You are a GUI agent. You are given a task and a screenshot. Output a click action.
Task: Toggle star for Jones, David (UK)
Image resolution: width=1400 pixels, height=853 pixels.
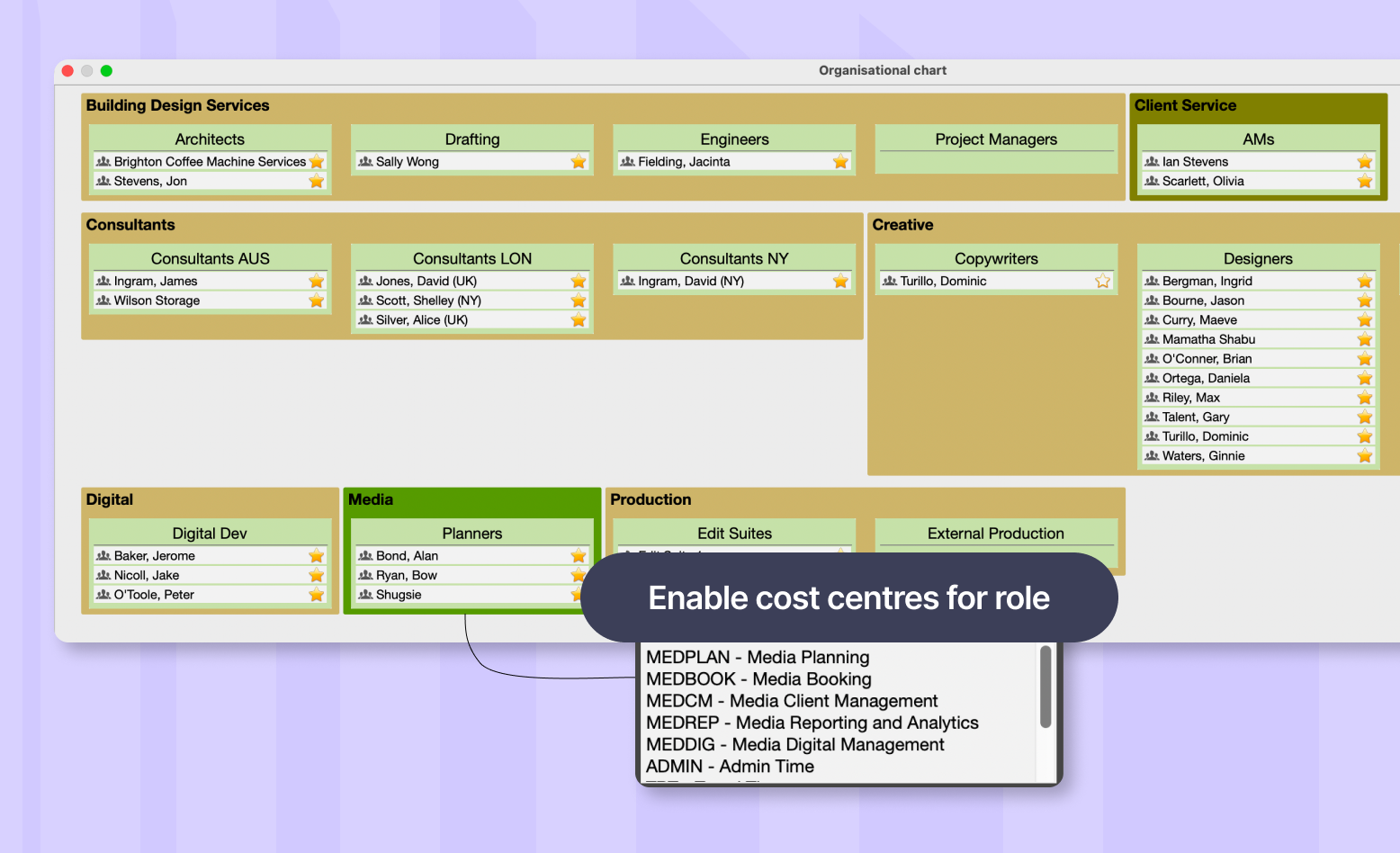click(x=579, y=282)
